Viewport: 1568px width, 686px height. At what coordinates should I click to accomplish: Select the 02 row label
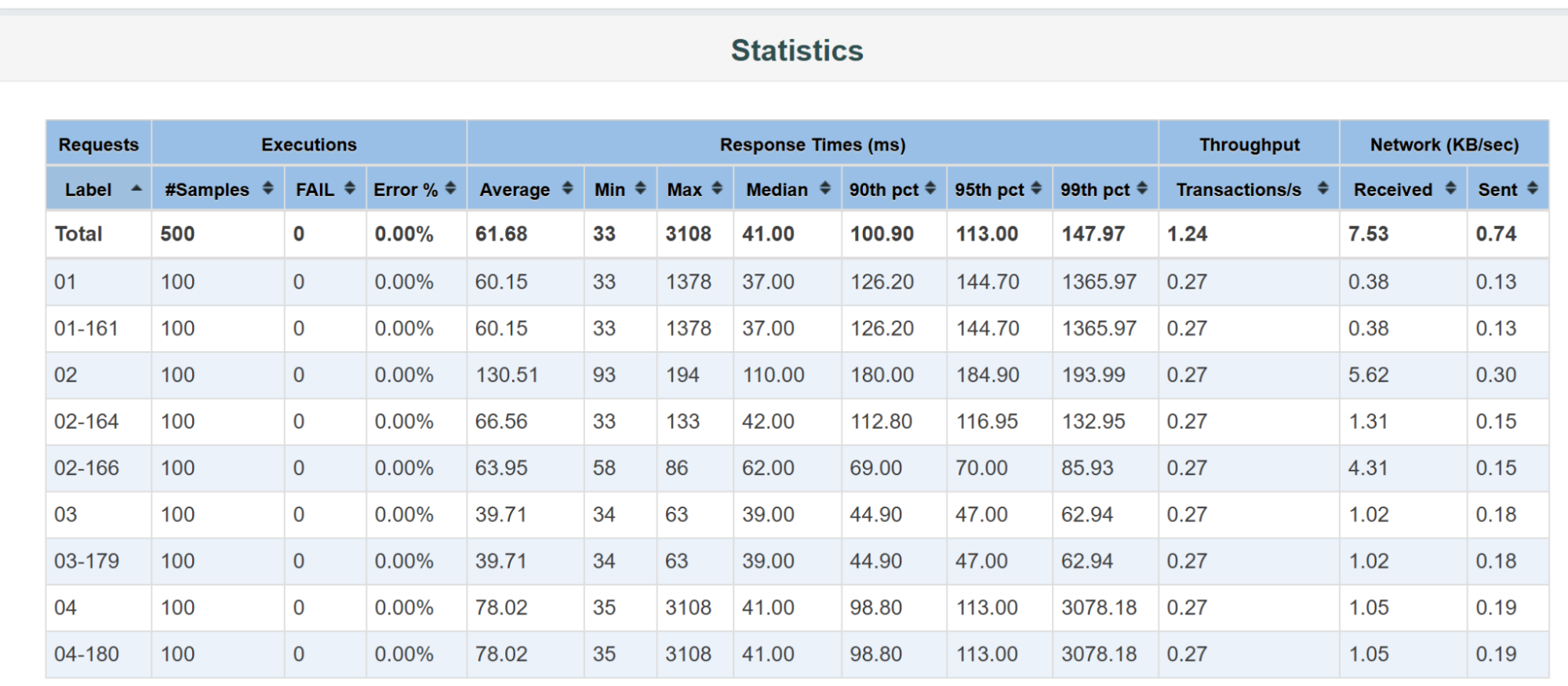66,375
